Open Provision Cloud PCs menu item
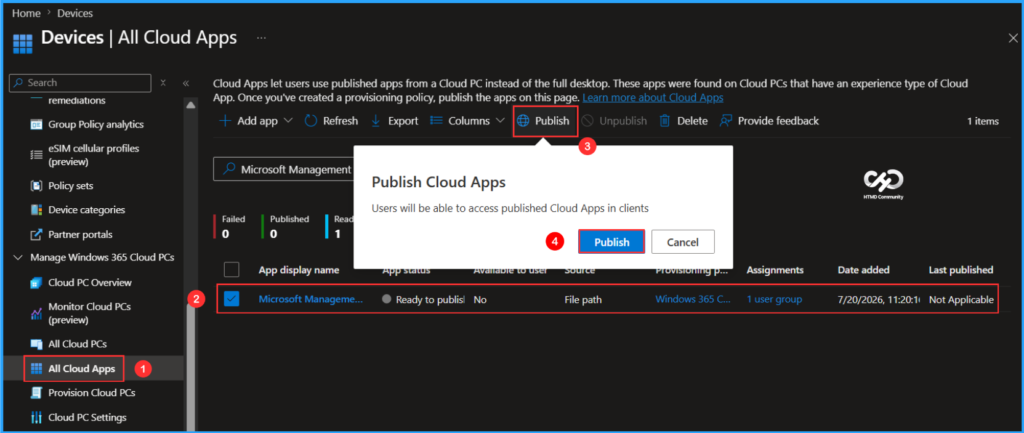This screenshot has height=433, width=1024. [91, 393]
